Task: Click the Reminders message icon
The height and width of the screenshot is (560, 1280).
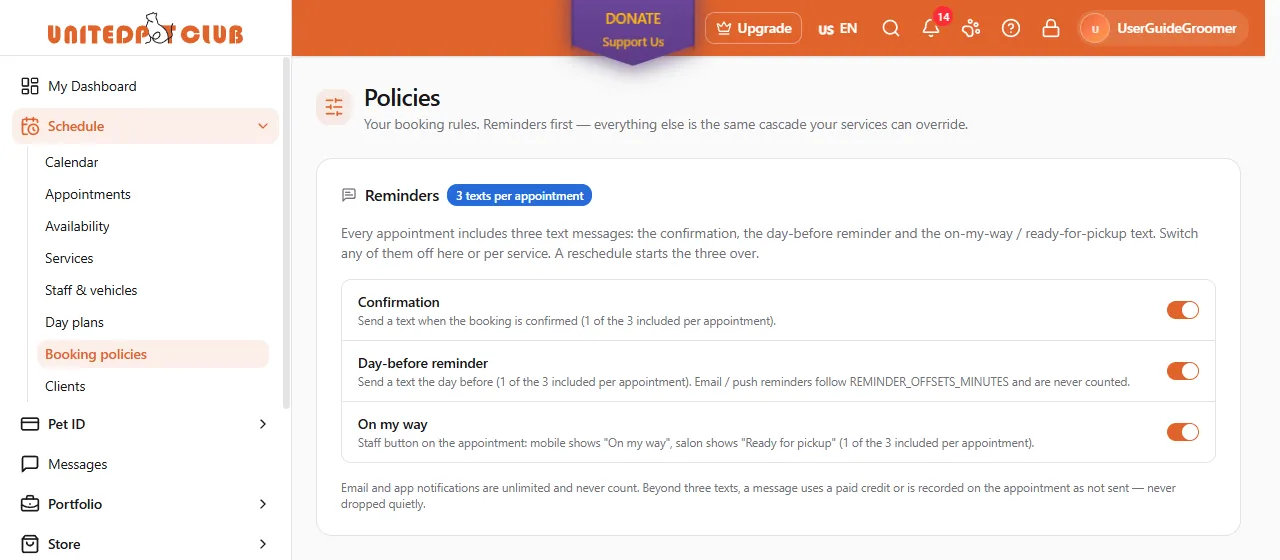Action: pos(349,195)
